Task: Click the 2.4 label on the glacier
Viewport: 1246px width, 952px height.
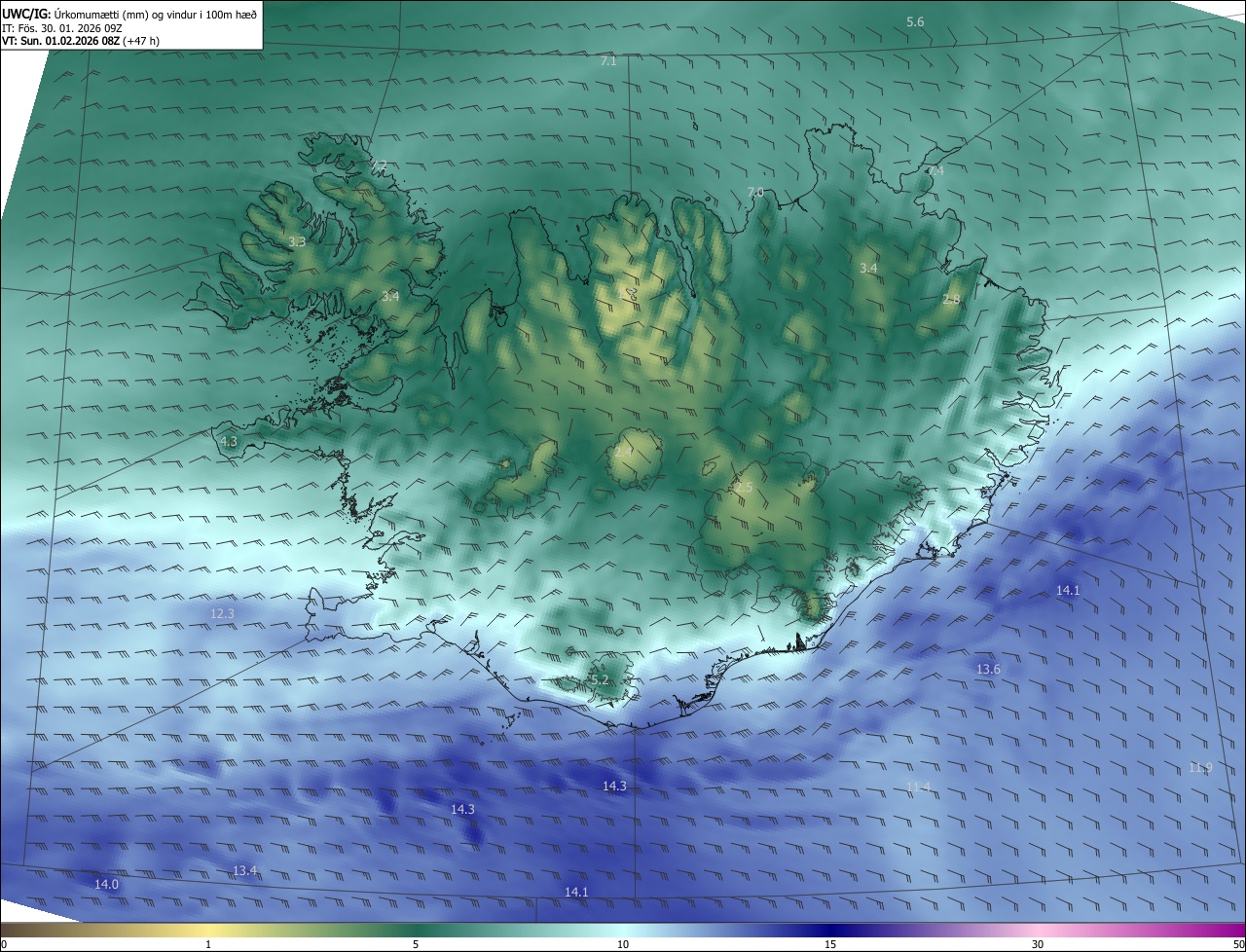Action: tap(623, 452)
